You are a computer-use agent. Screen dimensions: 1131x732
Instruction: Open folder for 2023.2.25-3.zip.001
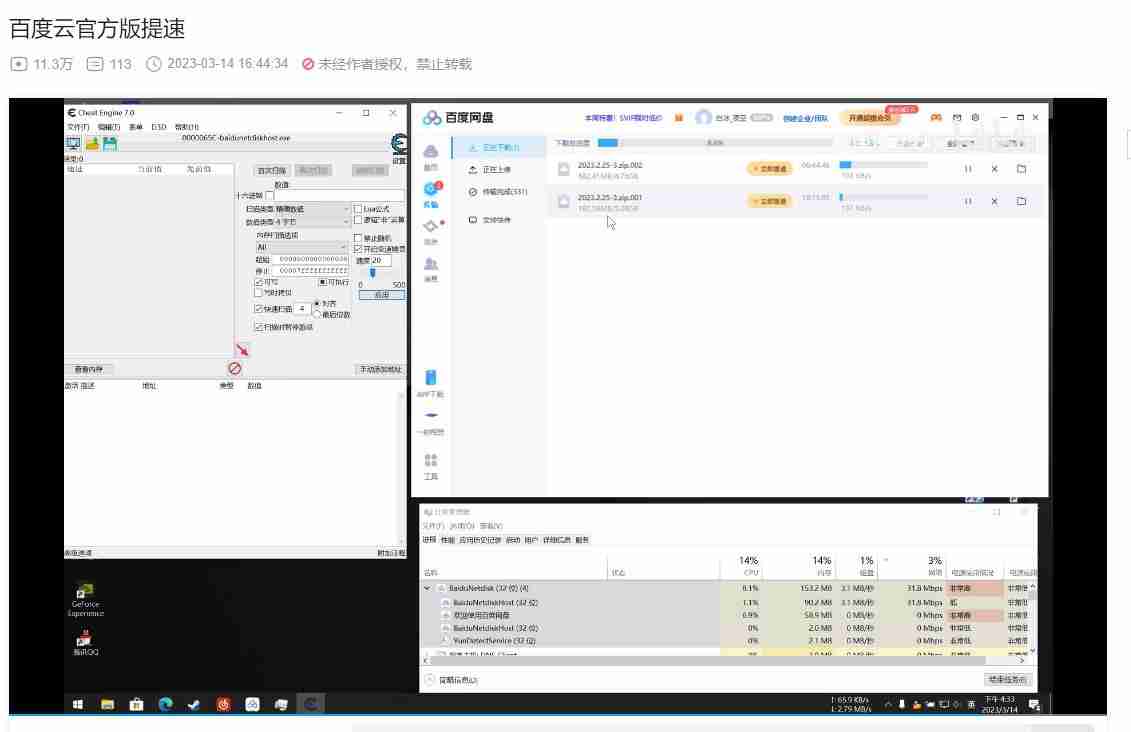[1021, 201]
